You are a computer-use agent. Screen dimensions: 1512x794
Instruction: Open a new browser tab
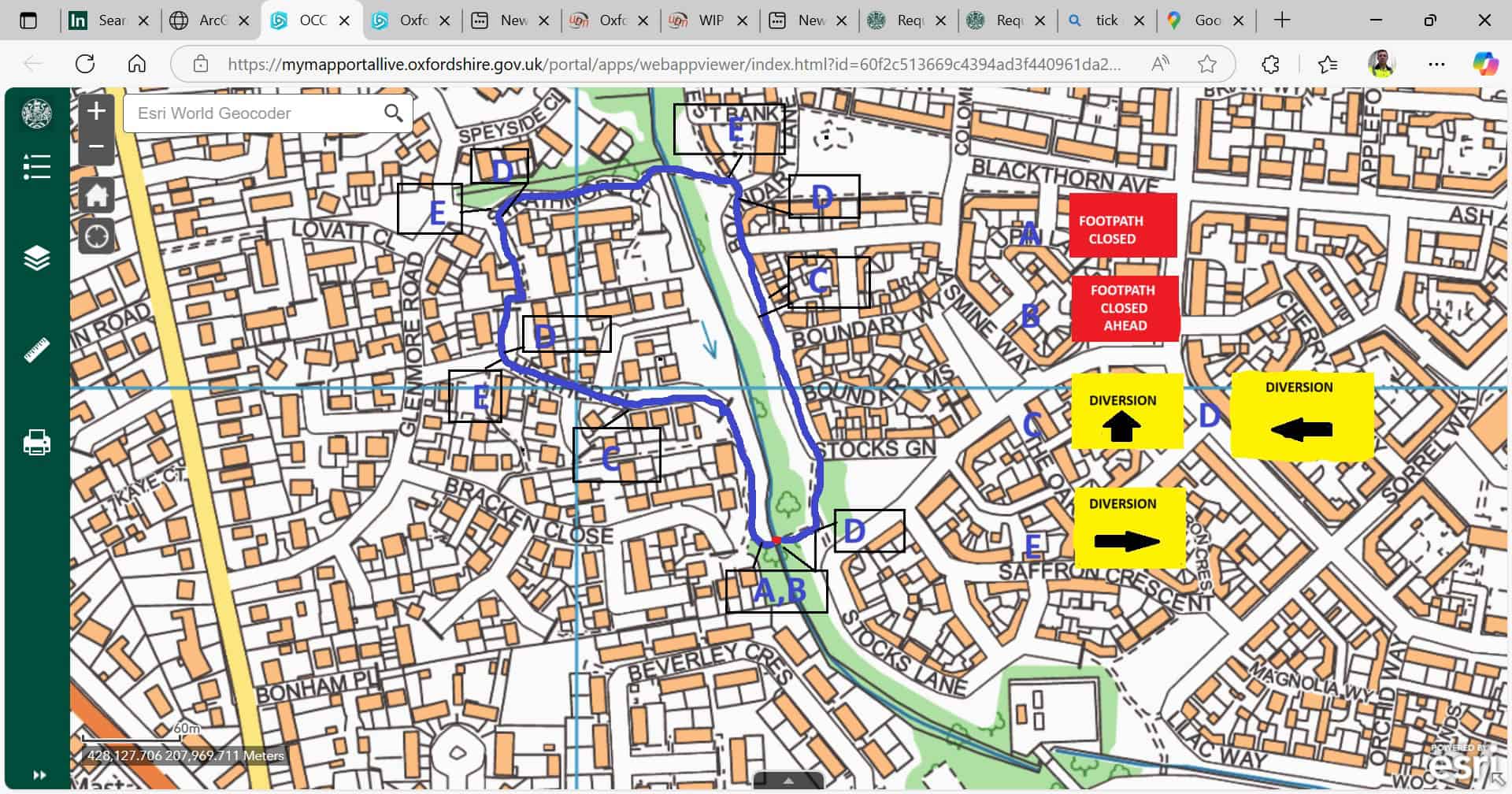(x=1282, y=20)
